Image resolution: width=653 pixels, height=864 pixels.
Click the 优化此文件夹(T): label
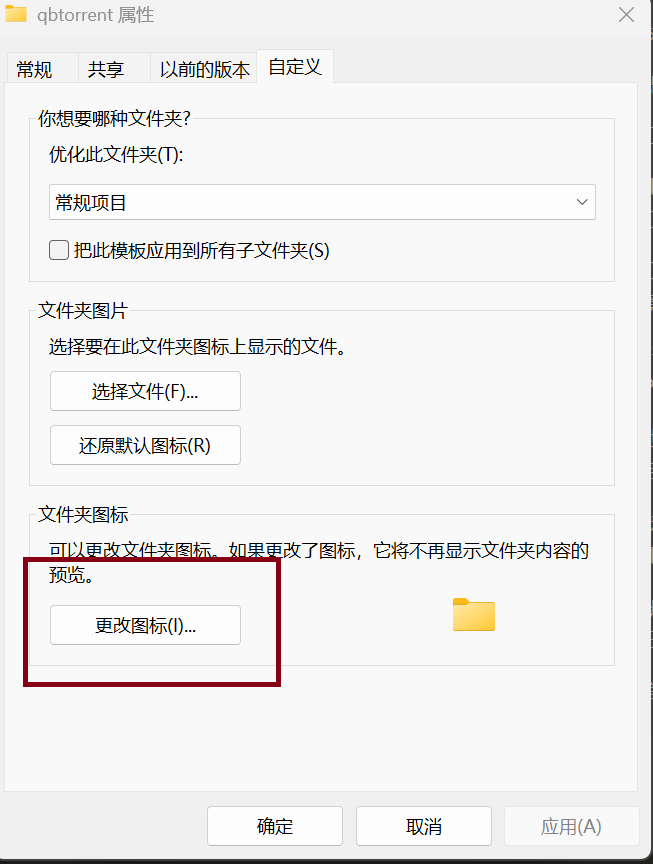[117, 155]
